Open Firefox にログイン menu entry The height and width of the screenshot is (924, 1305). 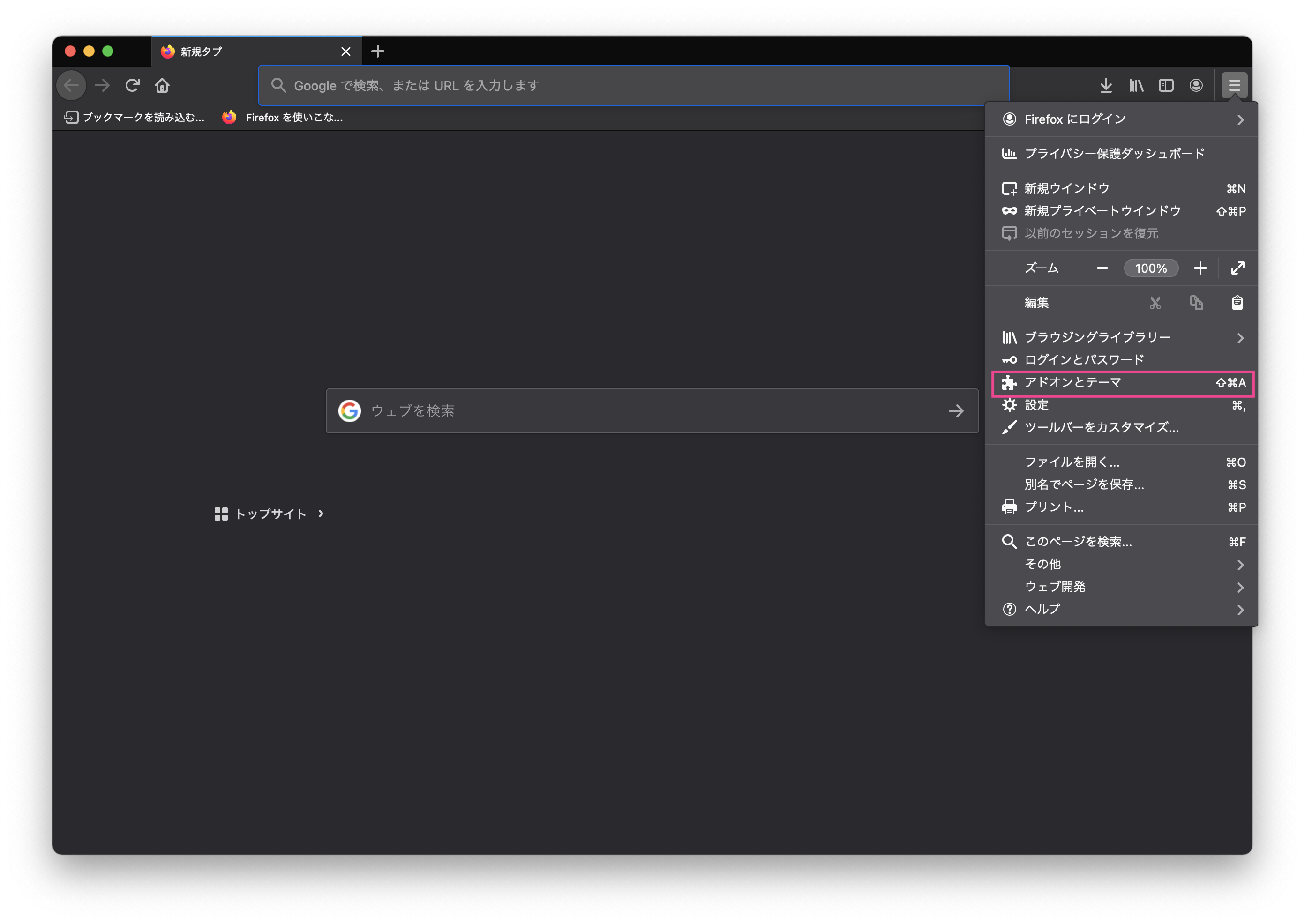coord(1121,119)
